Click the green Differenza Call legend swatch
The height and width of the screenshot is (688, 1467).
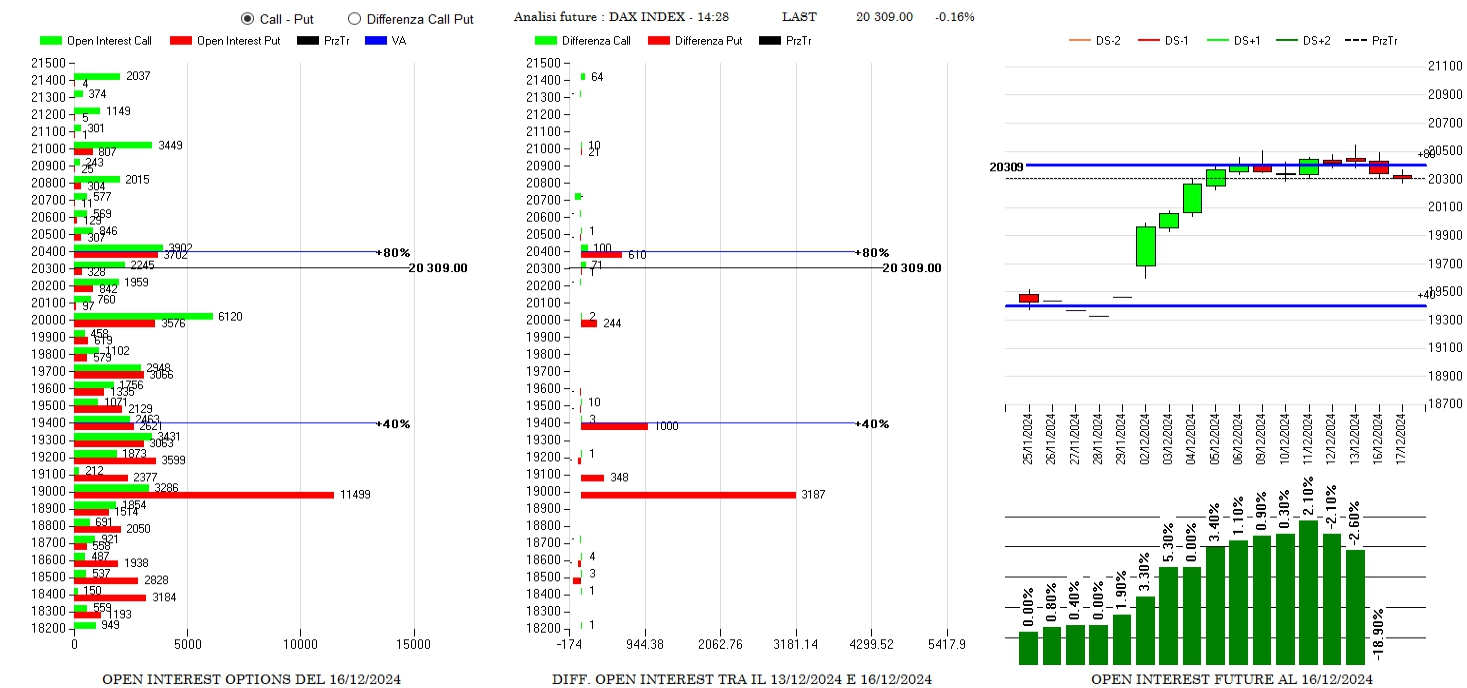(x=546, y=41)
